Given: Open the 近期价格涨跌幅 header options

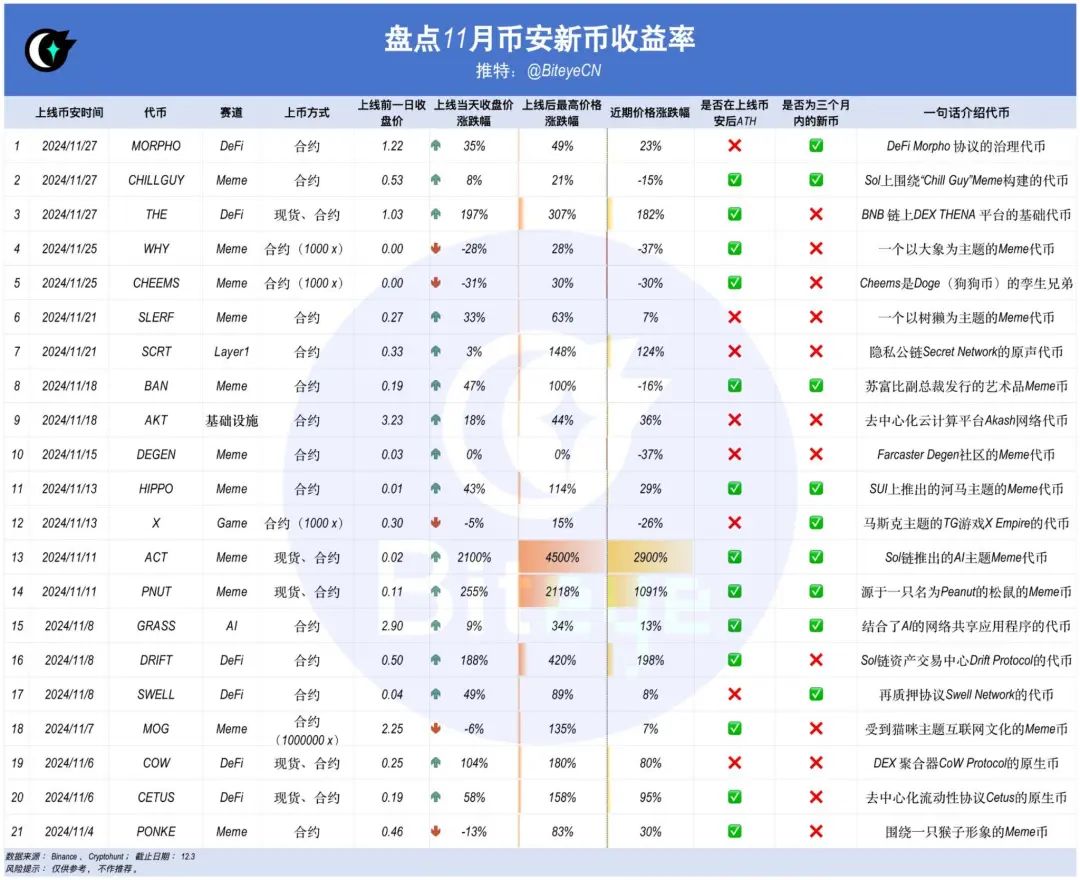Looking at the screenshot, I should [x=650, y=113].
